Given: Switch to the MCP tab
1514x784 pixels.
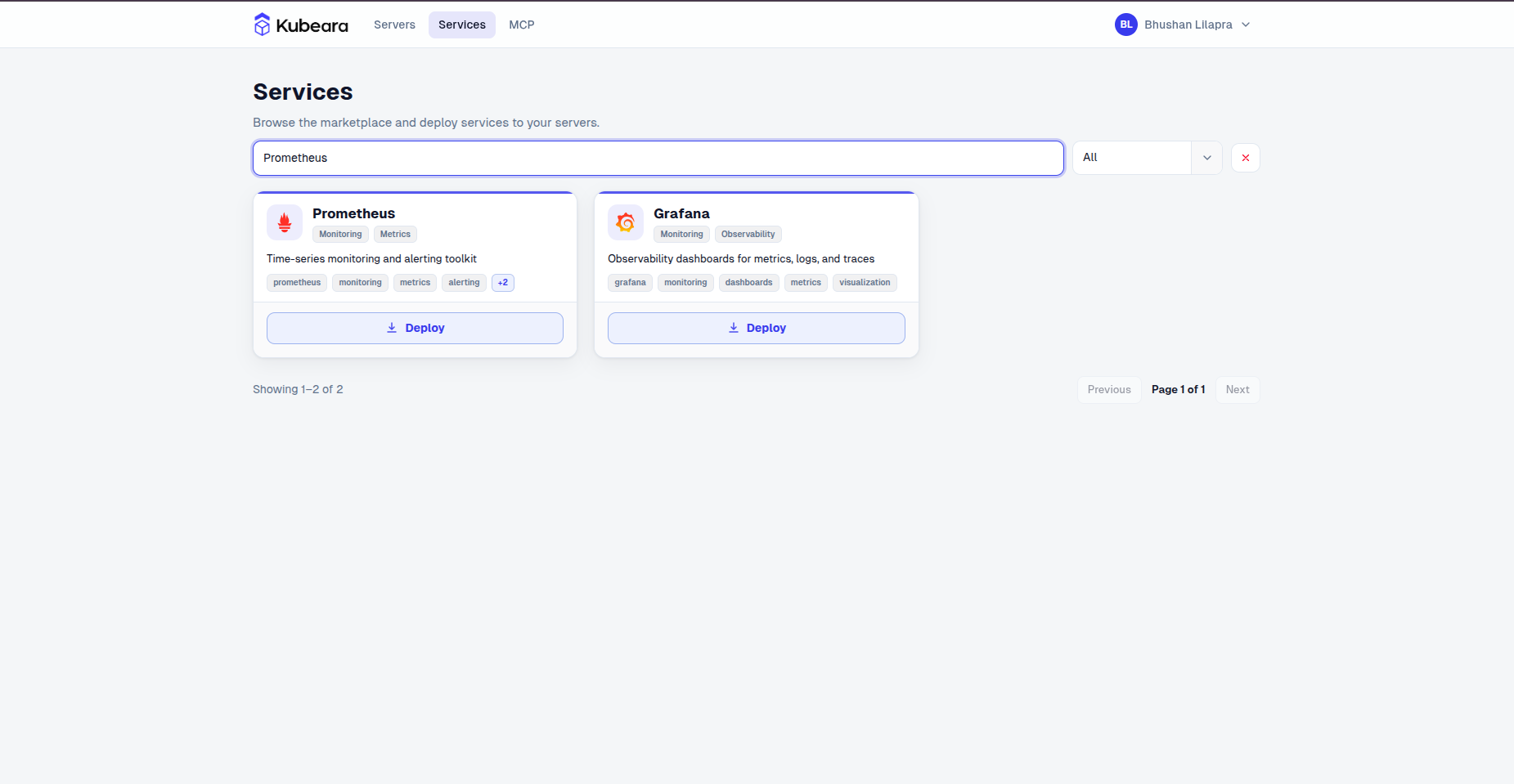Looking at the screenshot, I should [x=522, y=25].
